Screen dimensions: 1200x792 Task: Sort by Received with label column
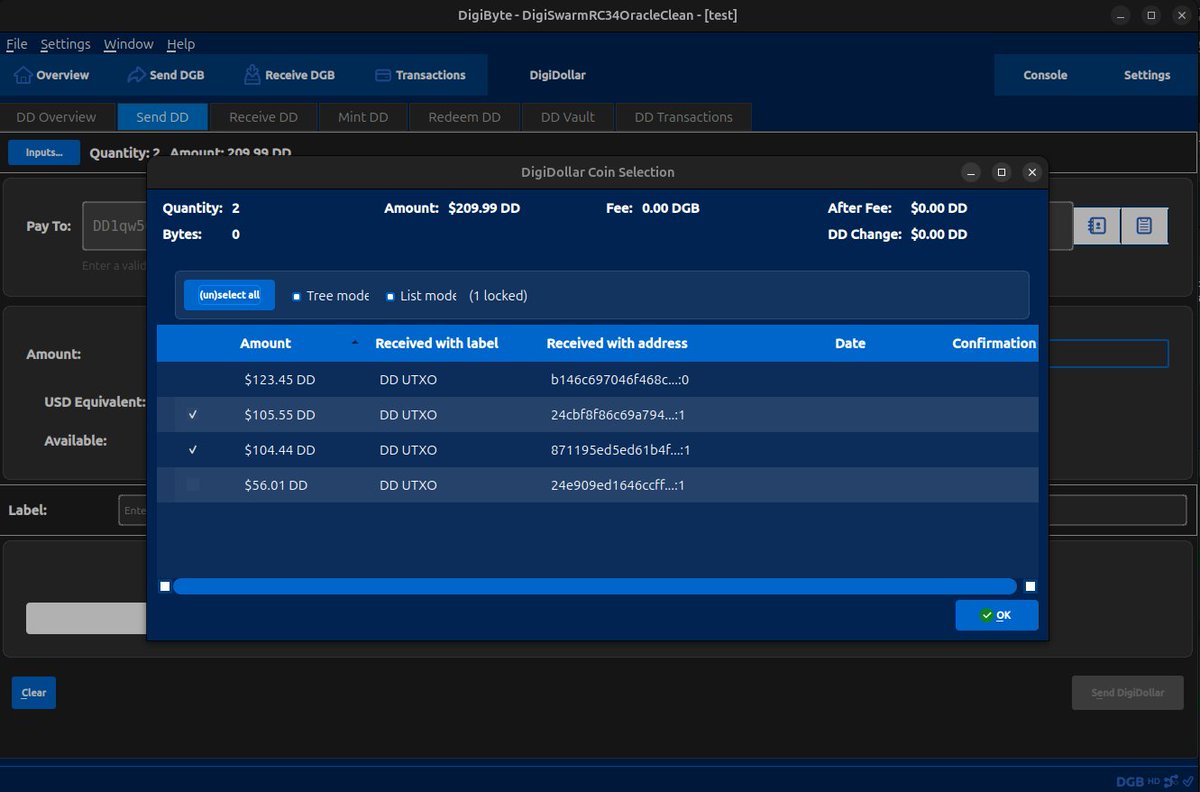437,343
